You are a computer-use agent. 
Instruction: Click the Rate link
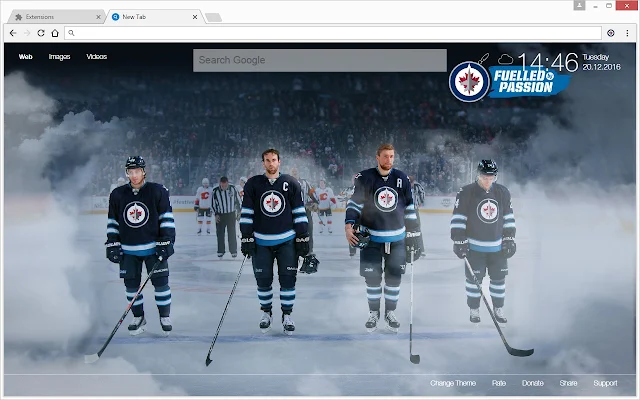(x=499, y=383)
